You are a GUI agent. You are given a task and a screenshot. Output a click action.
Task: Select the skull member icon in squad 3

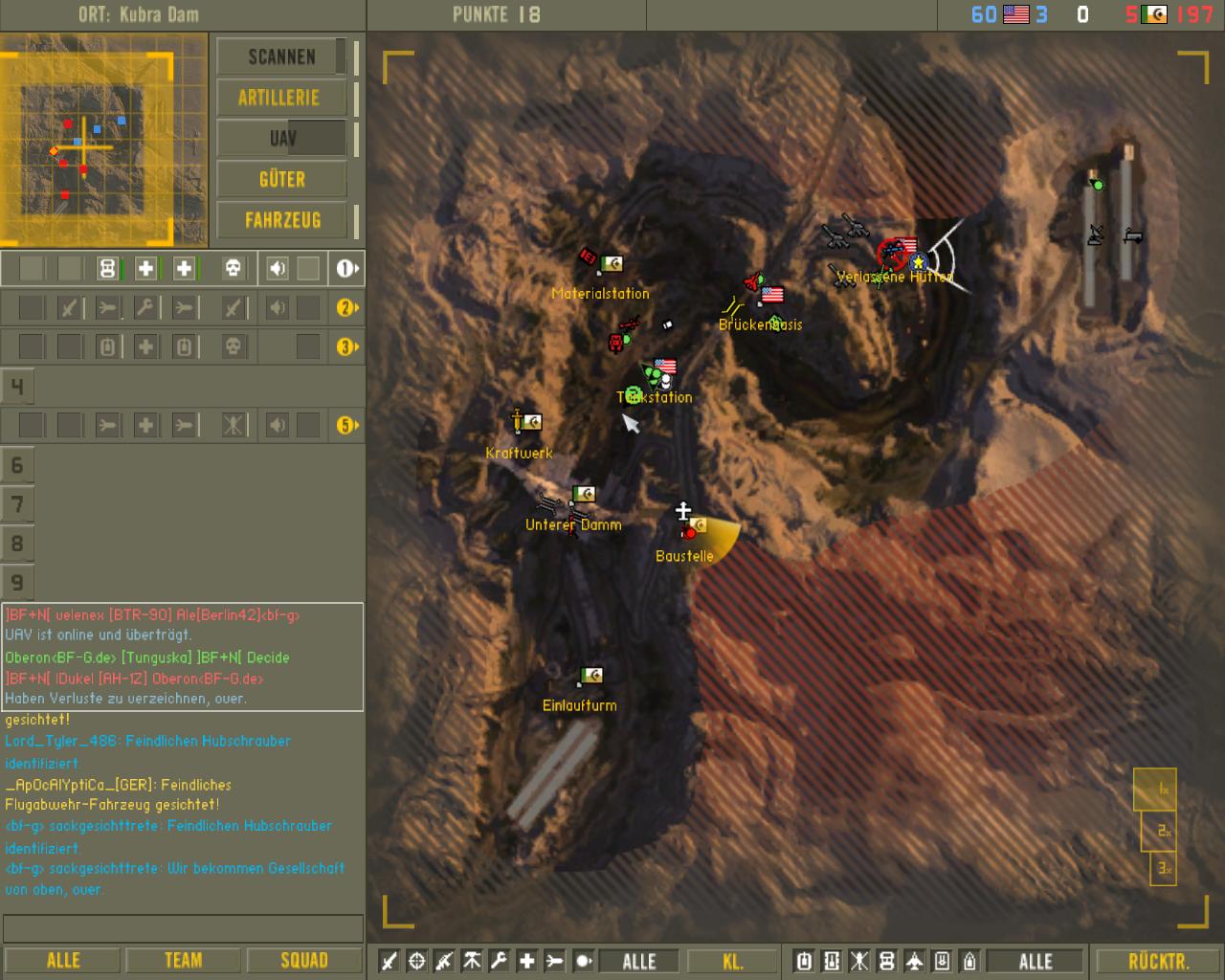pyautogui.click(x=233, y=347)
